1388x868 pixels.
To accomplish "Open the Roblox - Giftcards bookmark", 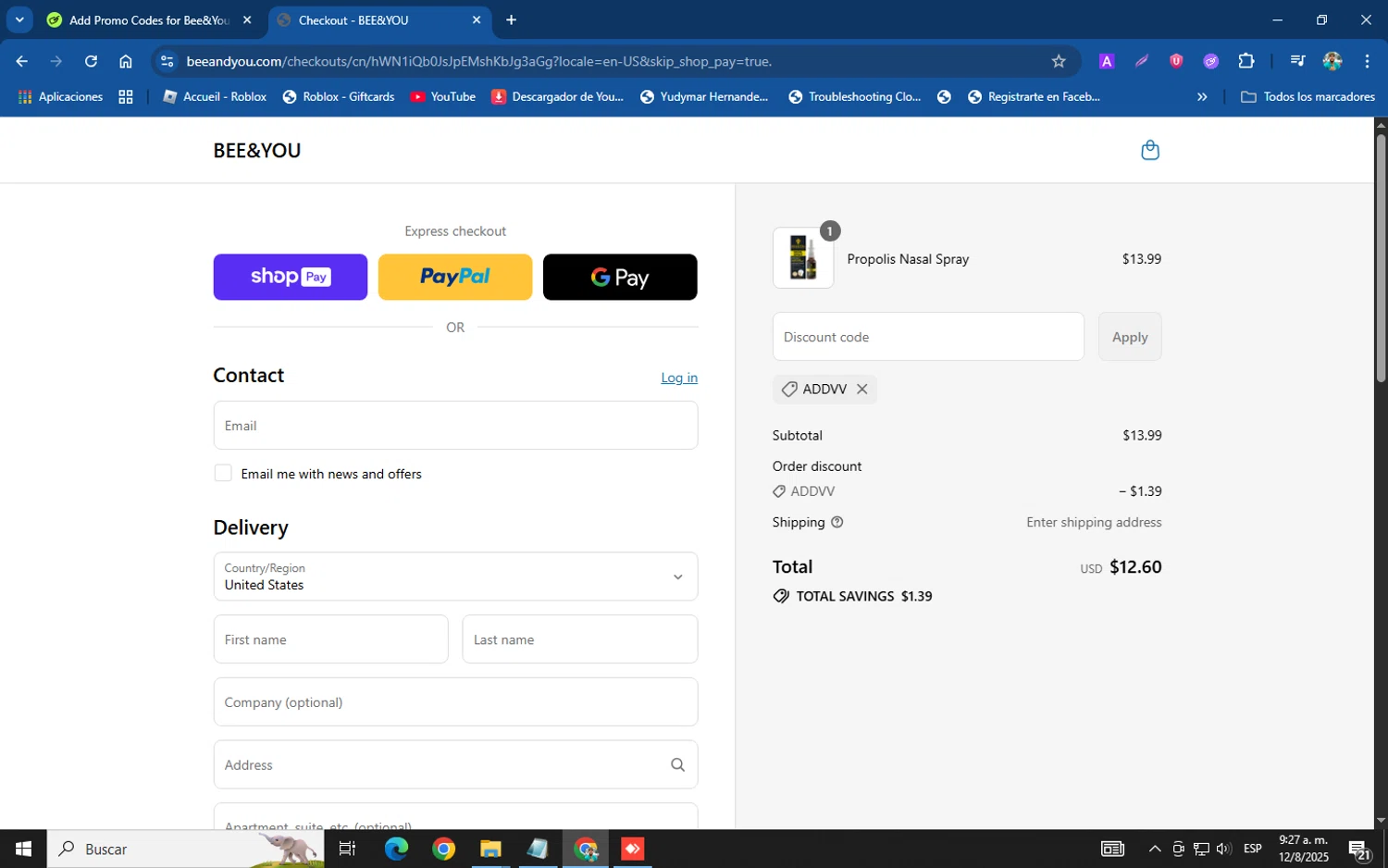I will pos(339,96).
